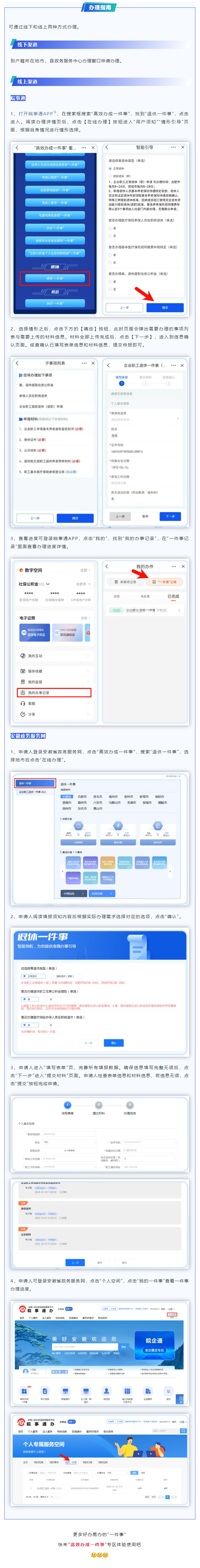Choose 否 under 医疗保险参保人员在职转退休 question
The width and height of the screenshot is (200, 1568).
click(x=110, y=236)
